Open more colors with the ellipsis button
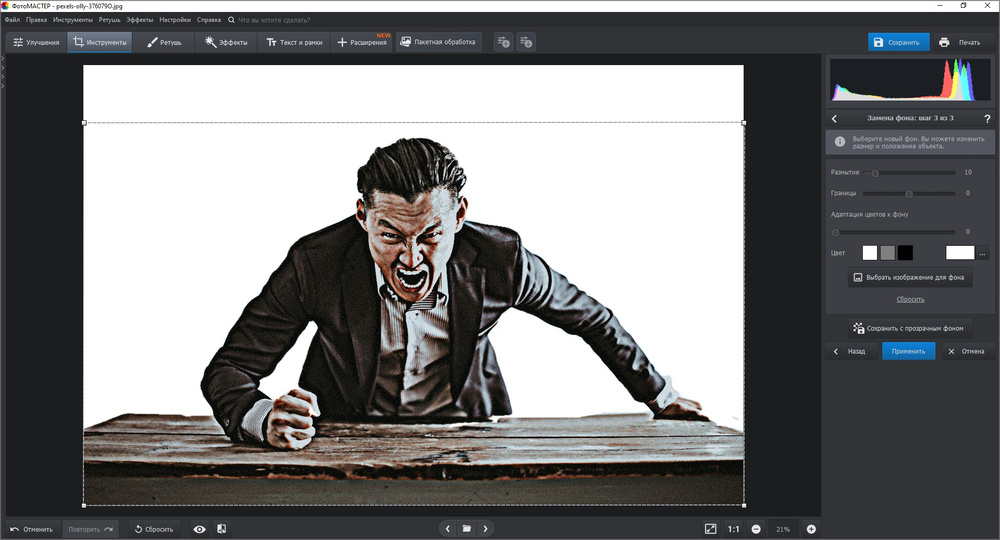This screenshot has height=540, width=1000. pos(983,253)
